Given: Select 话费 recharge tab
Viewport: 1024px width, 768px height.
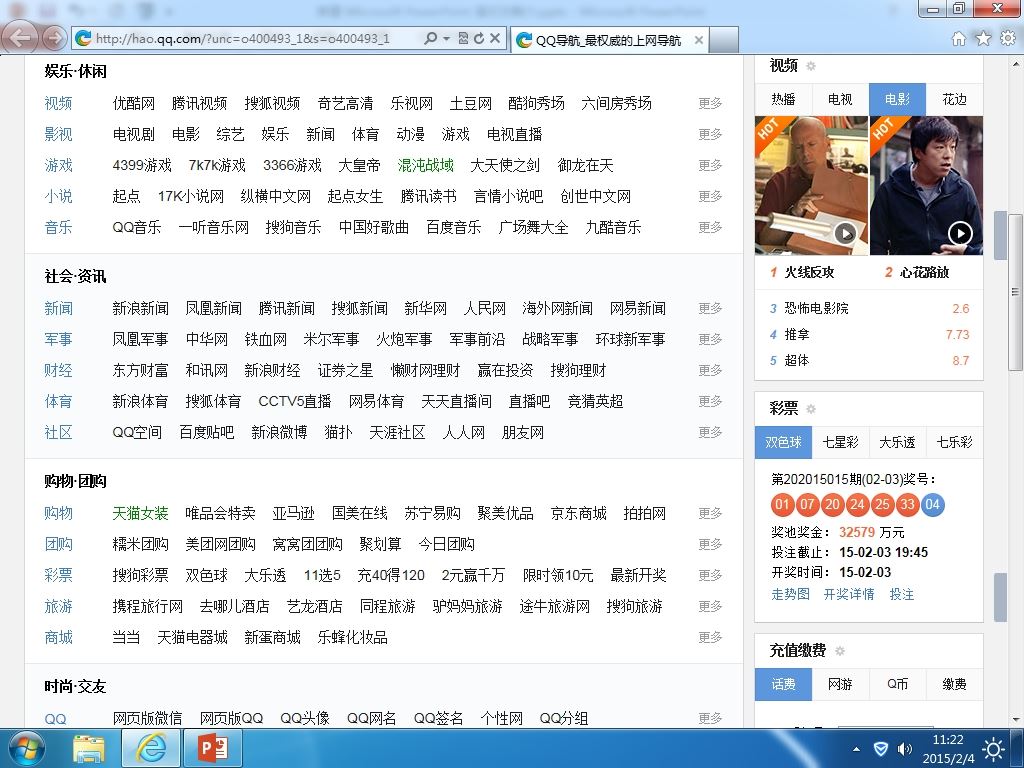Looking at the screenshot, I should pos(783,684).
